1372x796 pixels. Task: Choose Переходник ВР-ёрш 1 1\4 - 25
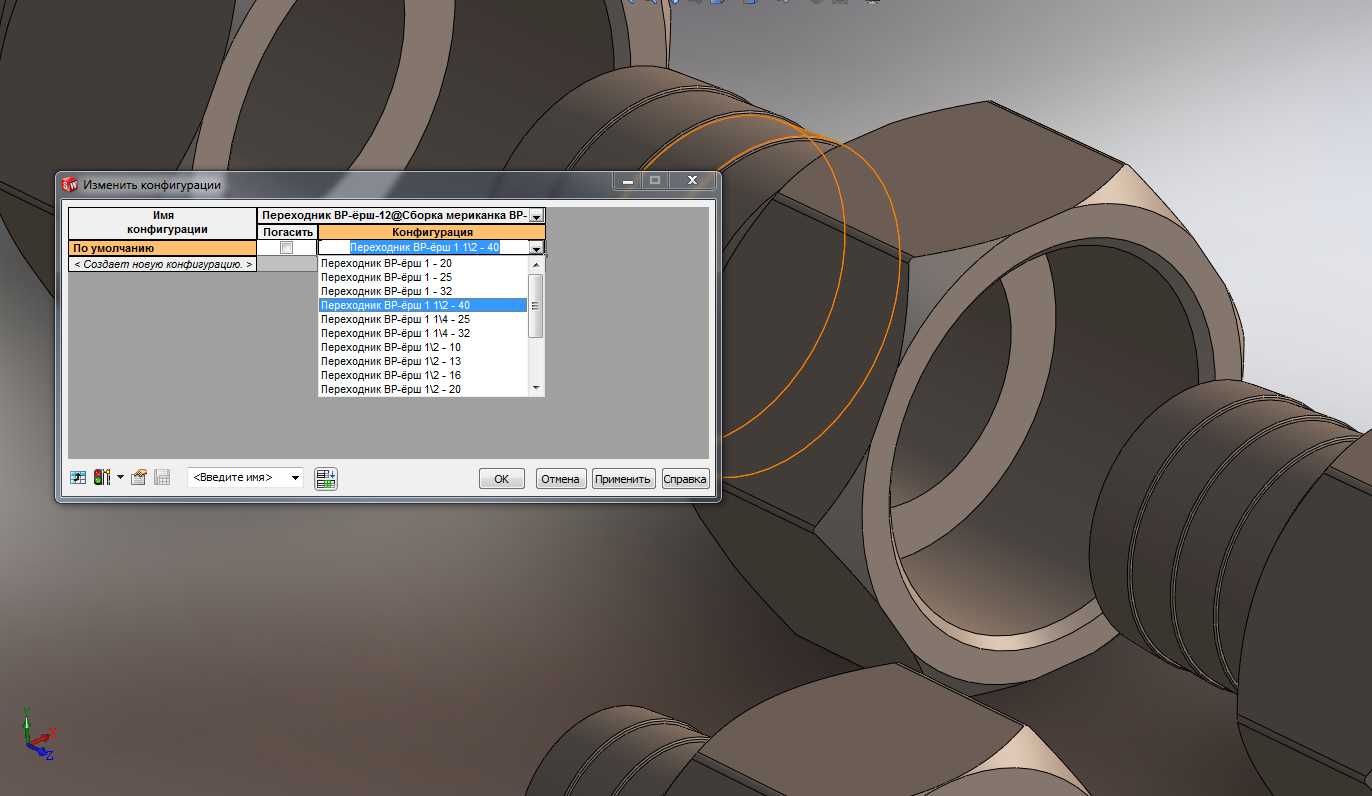[x=423, y=320]
